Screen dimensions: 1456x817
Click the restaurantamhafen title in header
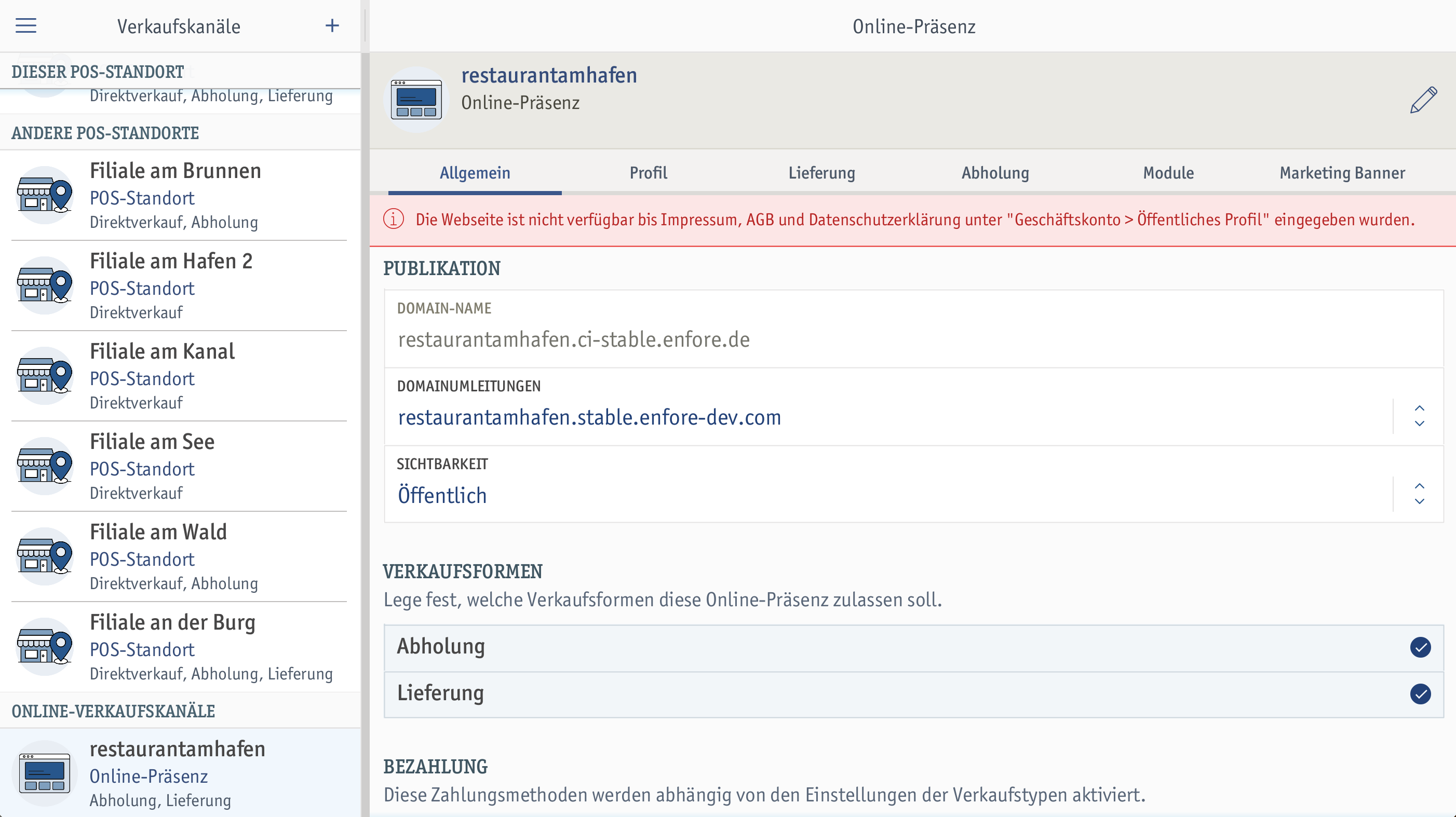(x=549, y=75)
